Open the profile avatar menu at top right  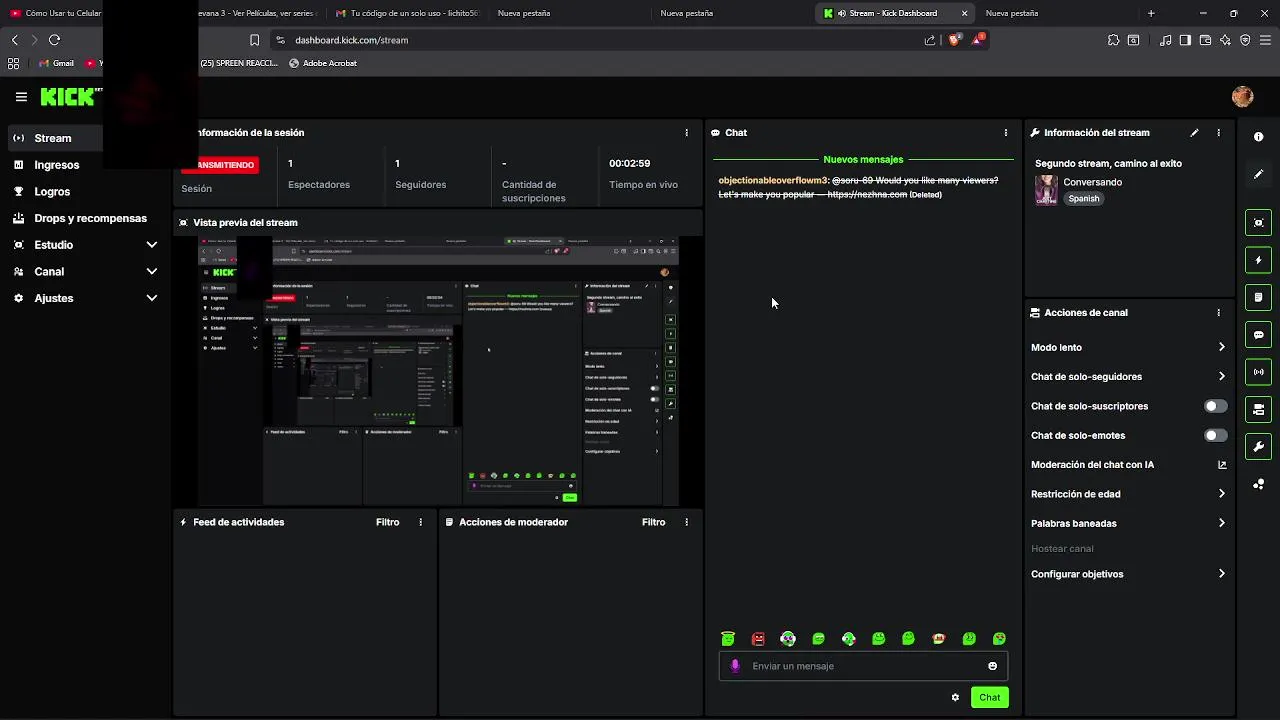tap(1243, 97)
